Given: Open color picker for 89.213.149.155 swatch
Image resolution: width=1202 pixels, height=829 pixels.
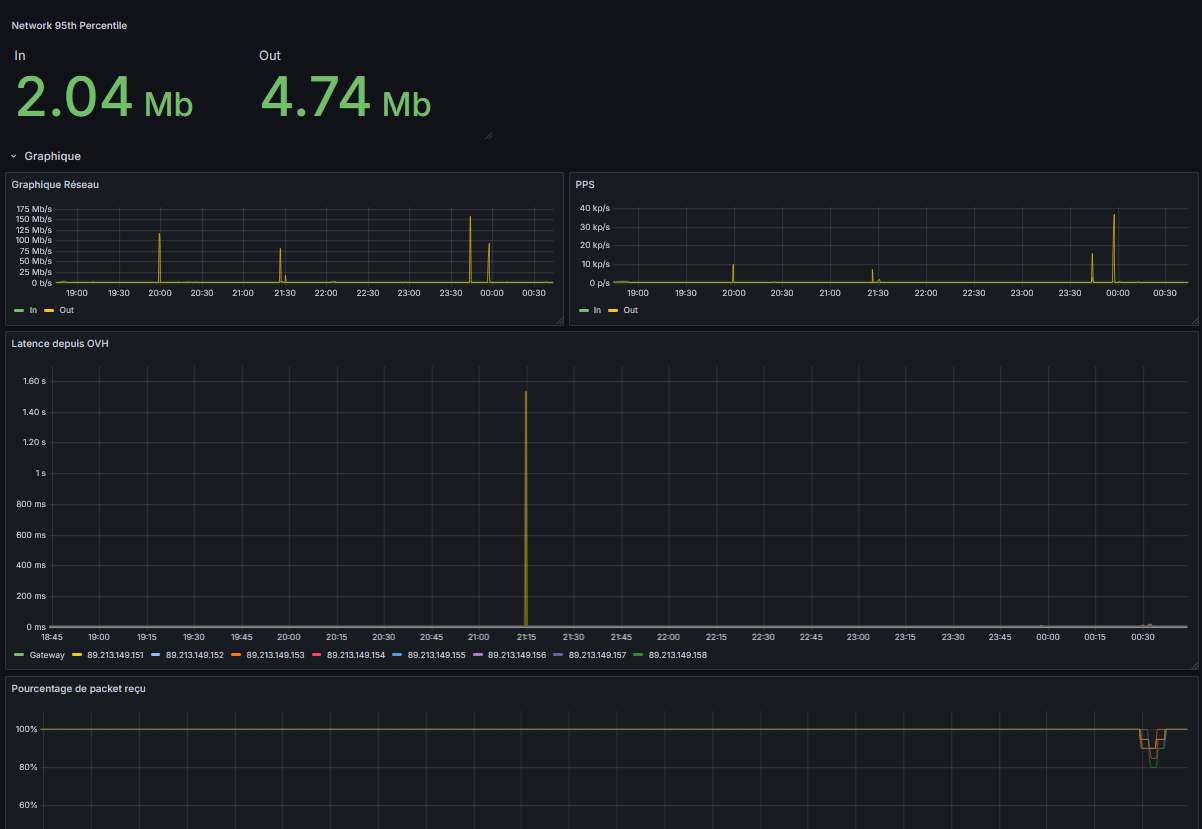Looking at the screenshot, I should click(397, 655).
